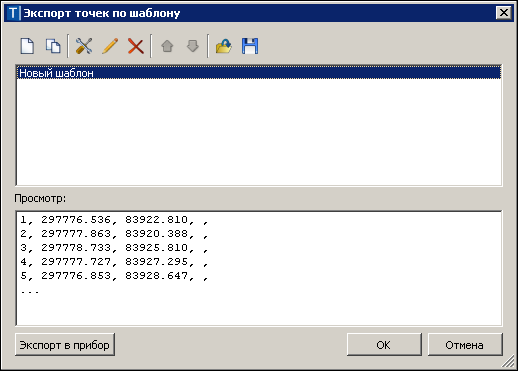Duplicate the template using the copy icon
518x371 pixels.
click(53, 46)
